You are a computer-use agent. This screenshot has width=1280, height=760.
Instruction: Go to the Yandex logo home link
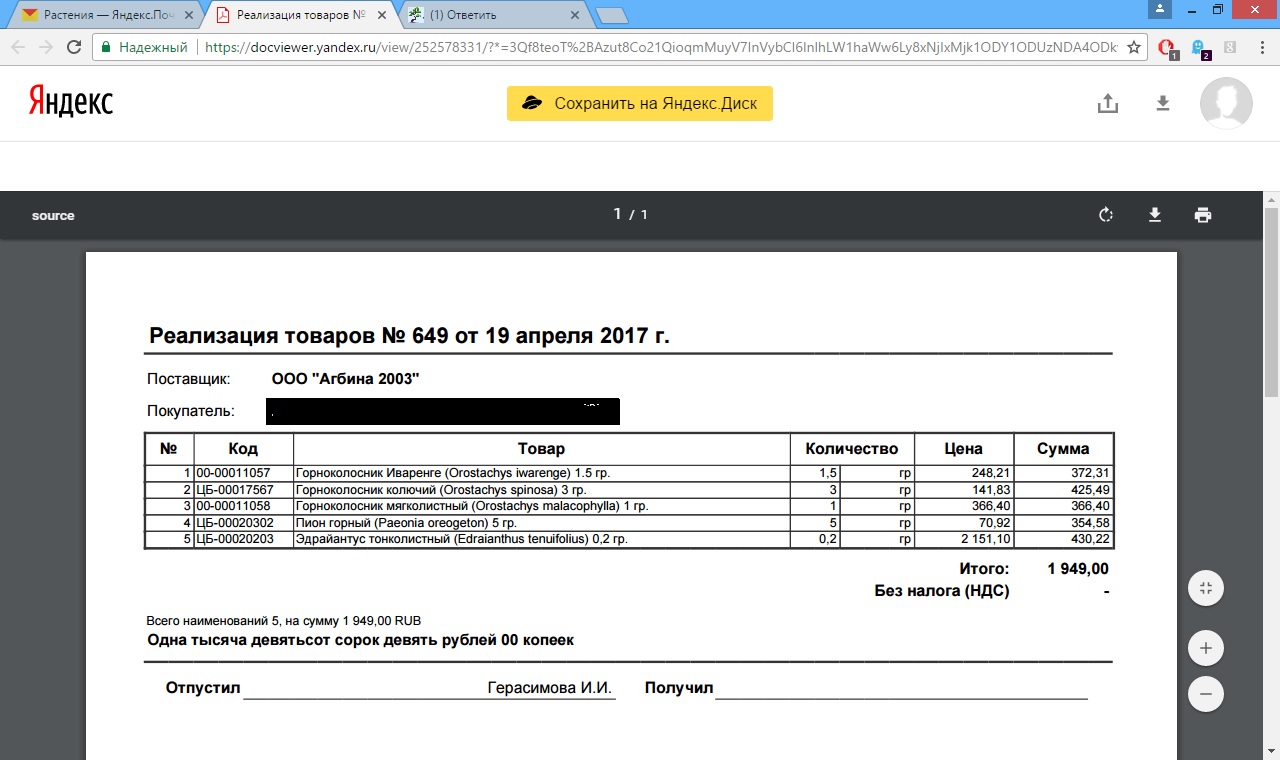(70, 102)
